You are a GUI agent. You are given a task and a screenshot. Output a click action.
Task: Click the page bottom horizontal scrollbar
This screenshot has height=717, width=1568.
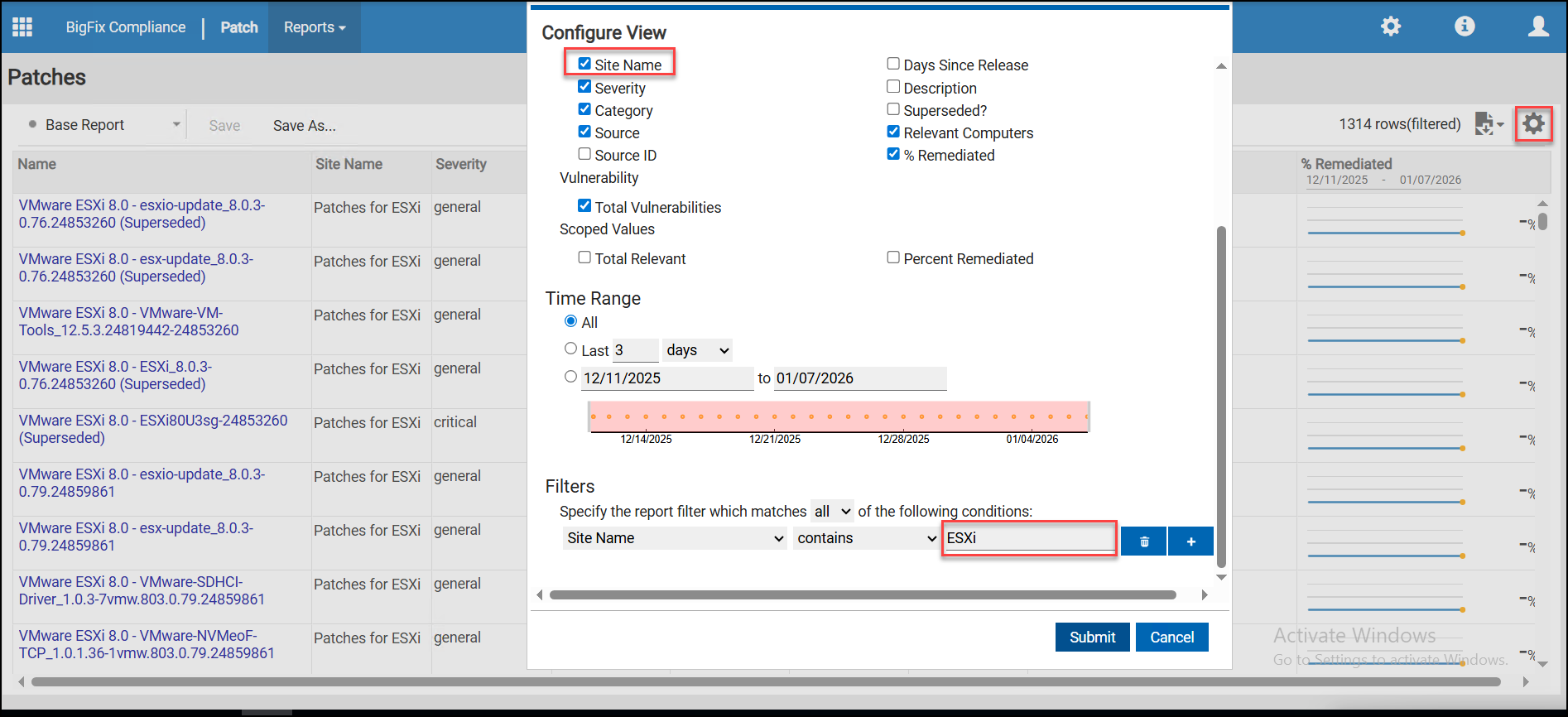click(x=766, y=682)
